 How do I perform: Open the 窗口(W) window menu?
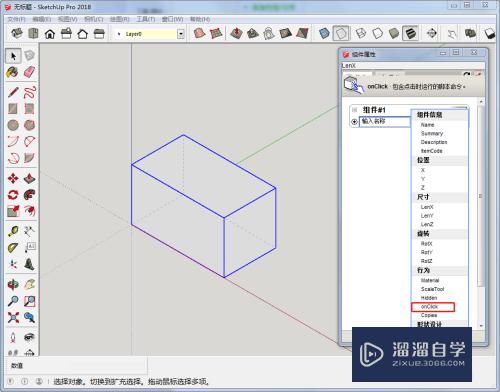[x=172, y=19]
